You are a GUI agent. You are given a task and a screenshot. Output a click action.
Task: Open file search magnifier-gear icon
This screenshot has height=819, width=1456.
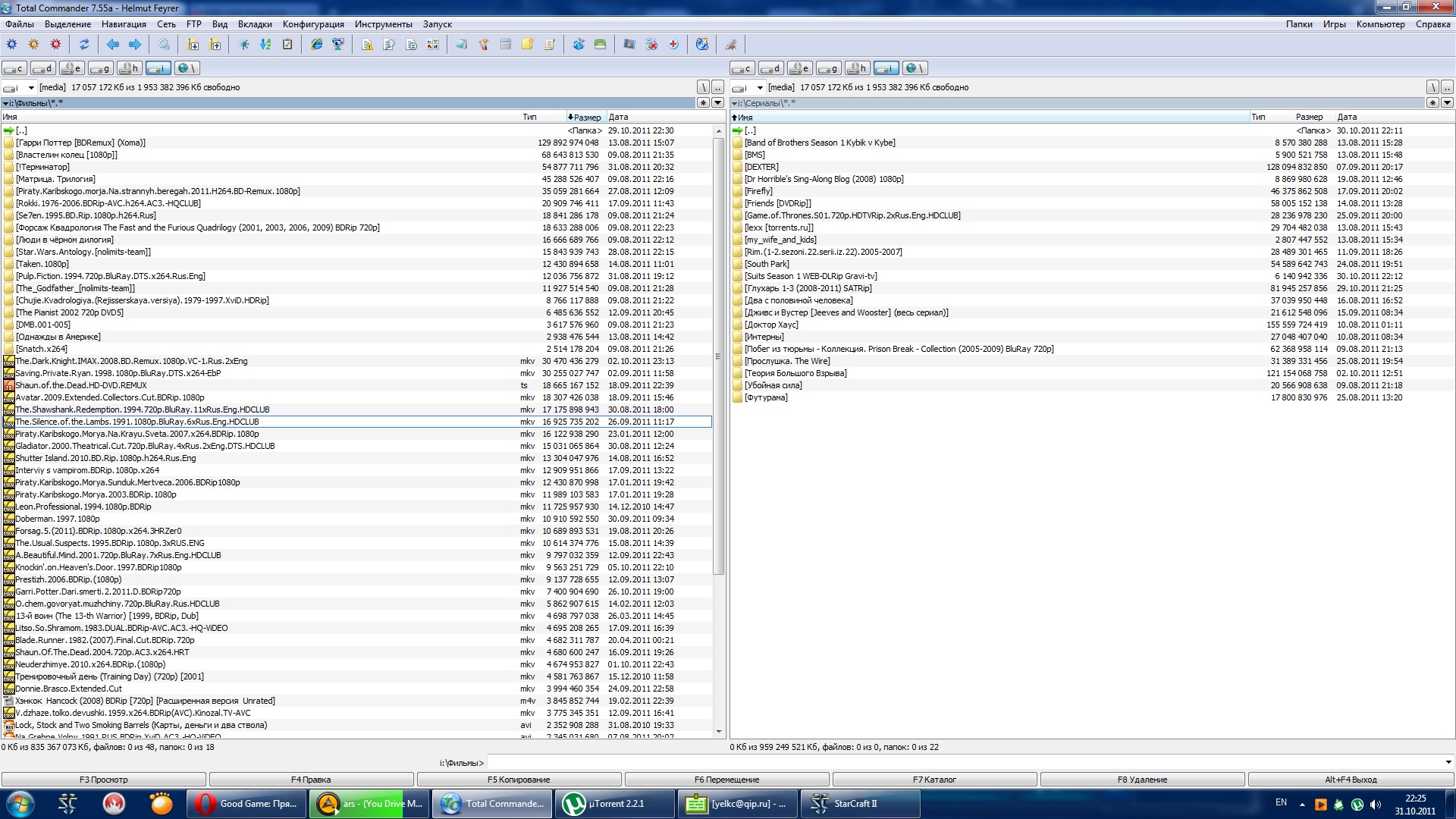[164, 45]
